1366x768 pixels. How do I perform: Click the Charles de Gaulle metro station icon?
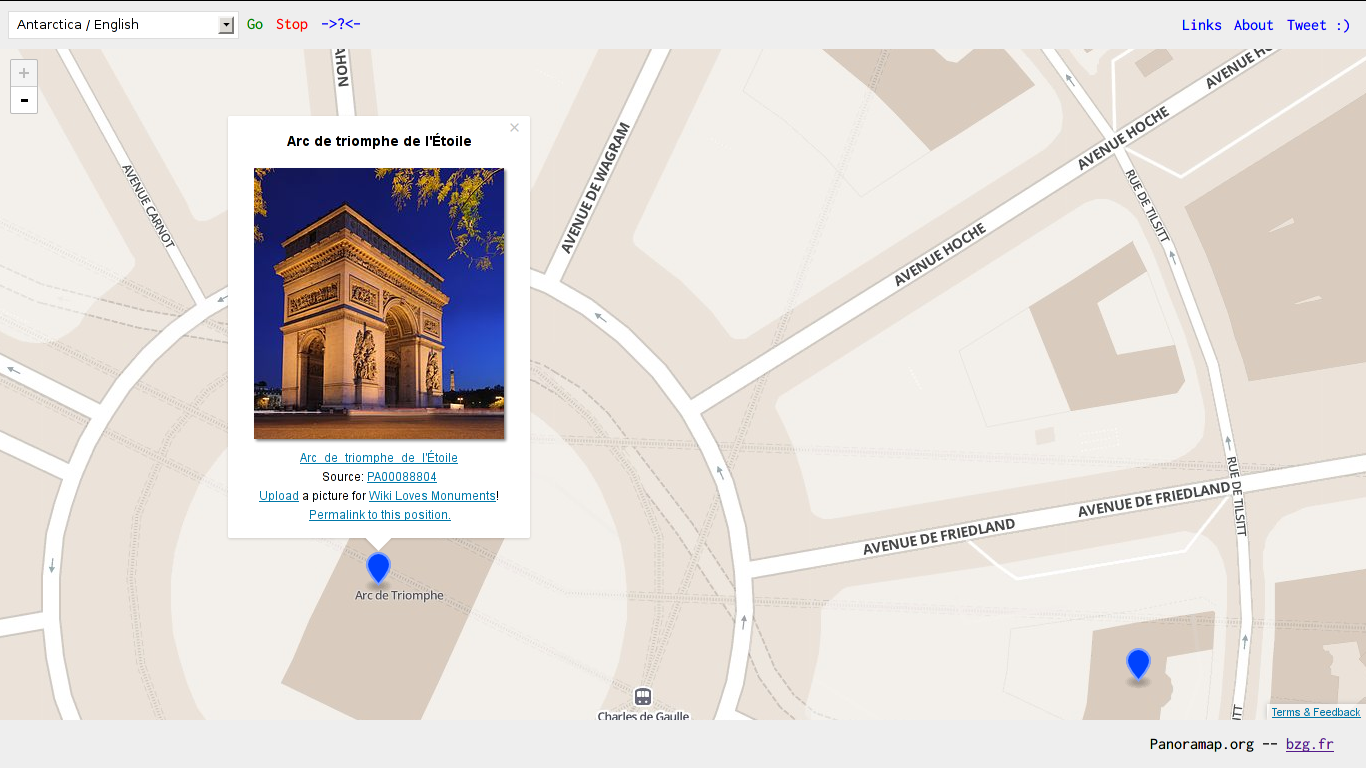tap(643, 697)
